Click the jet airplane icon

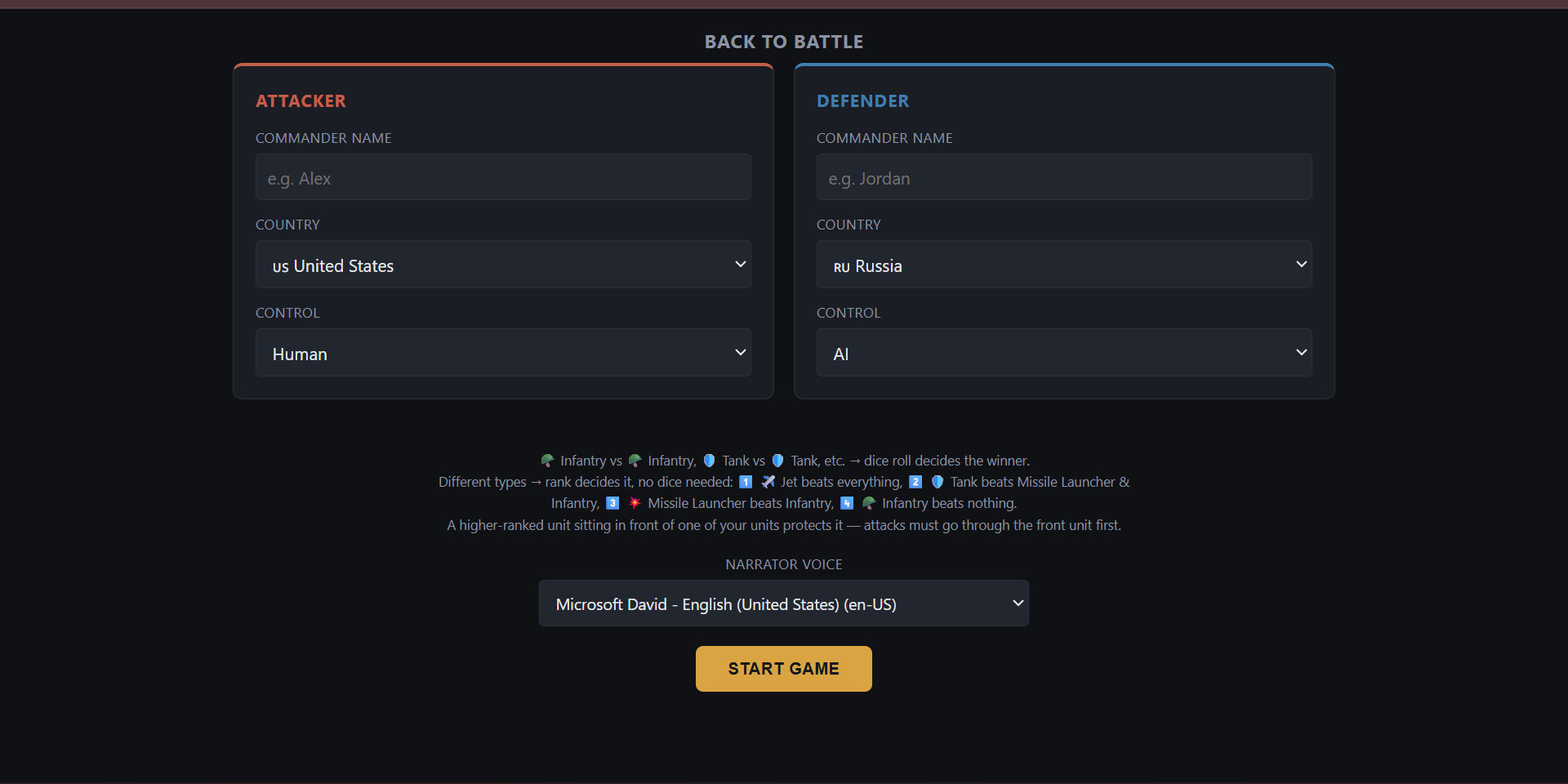(768, 482)
